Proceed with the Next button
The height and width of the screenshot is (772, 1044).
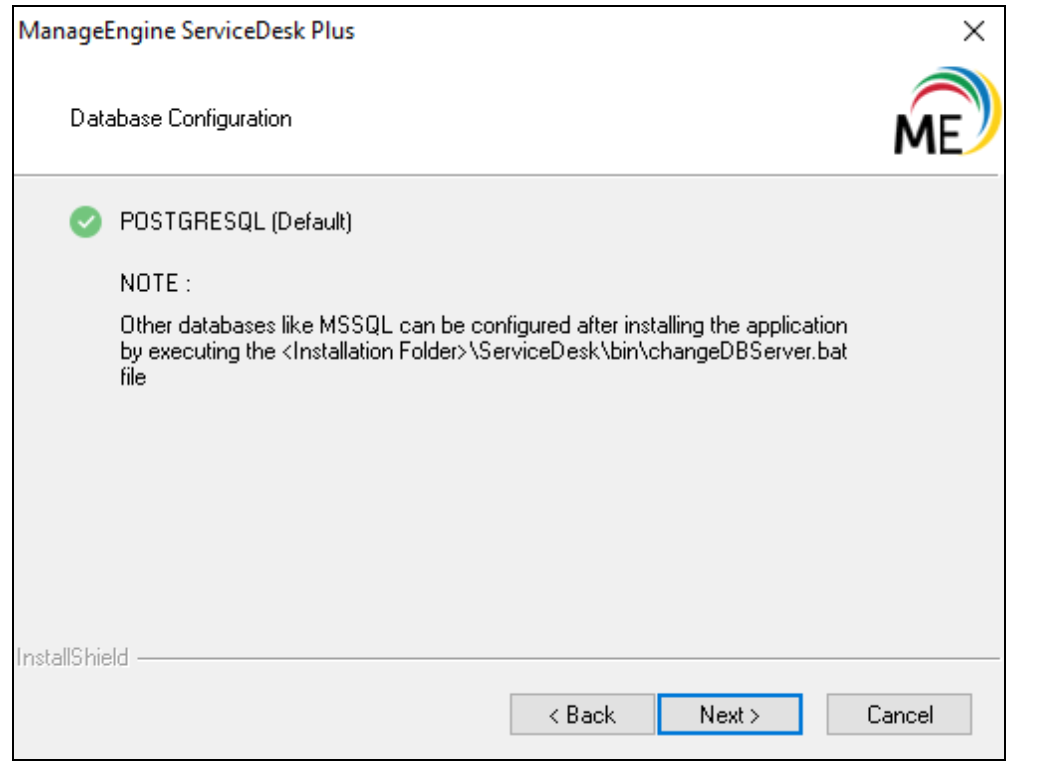730,715
